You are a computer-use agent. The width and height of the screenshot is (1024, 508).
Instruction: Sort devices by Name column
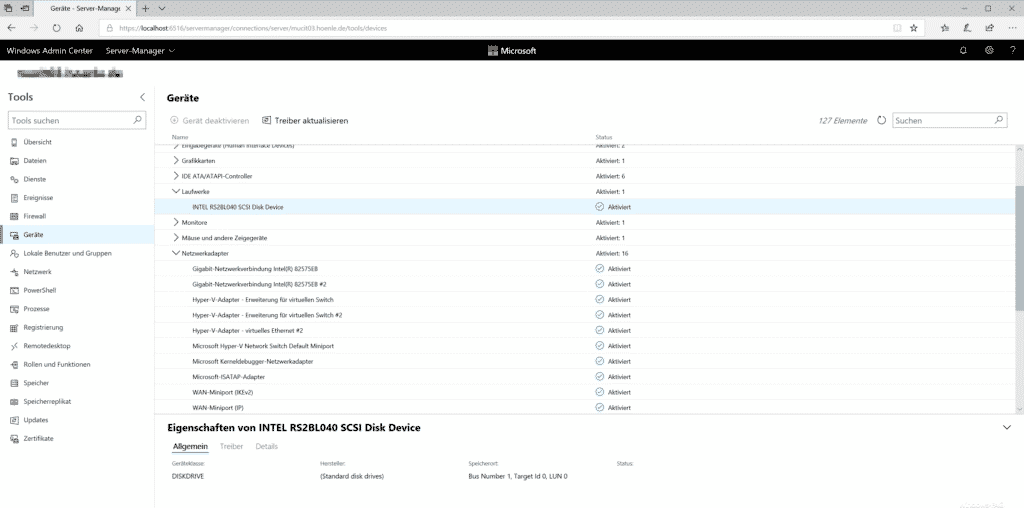pyautogui.click(x=180, y=137)
